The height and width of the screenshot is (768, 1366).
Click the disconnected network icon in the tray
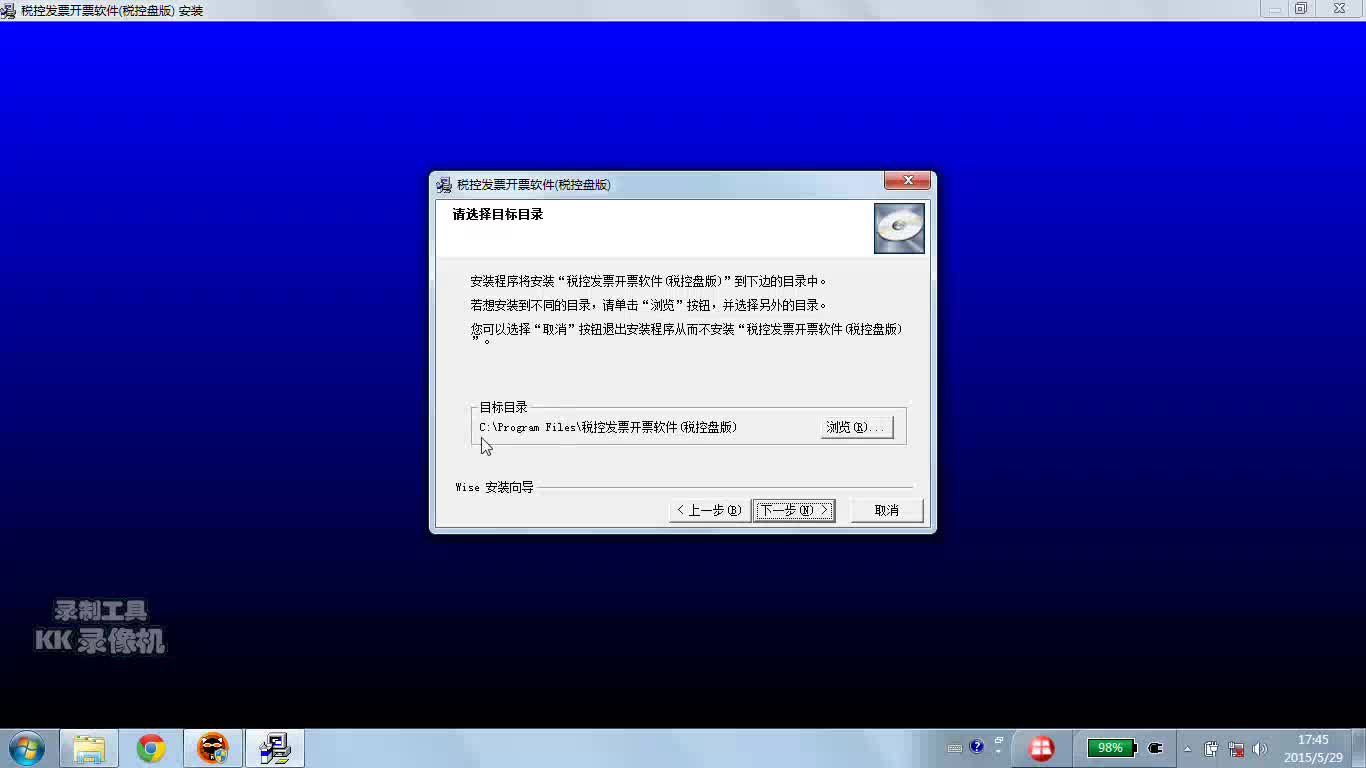1235,748
